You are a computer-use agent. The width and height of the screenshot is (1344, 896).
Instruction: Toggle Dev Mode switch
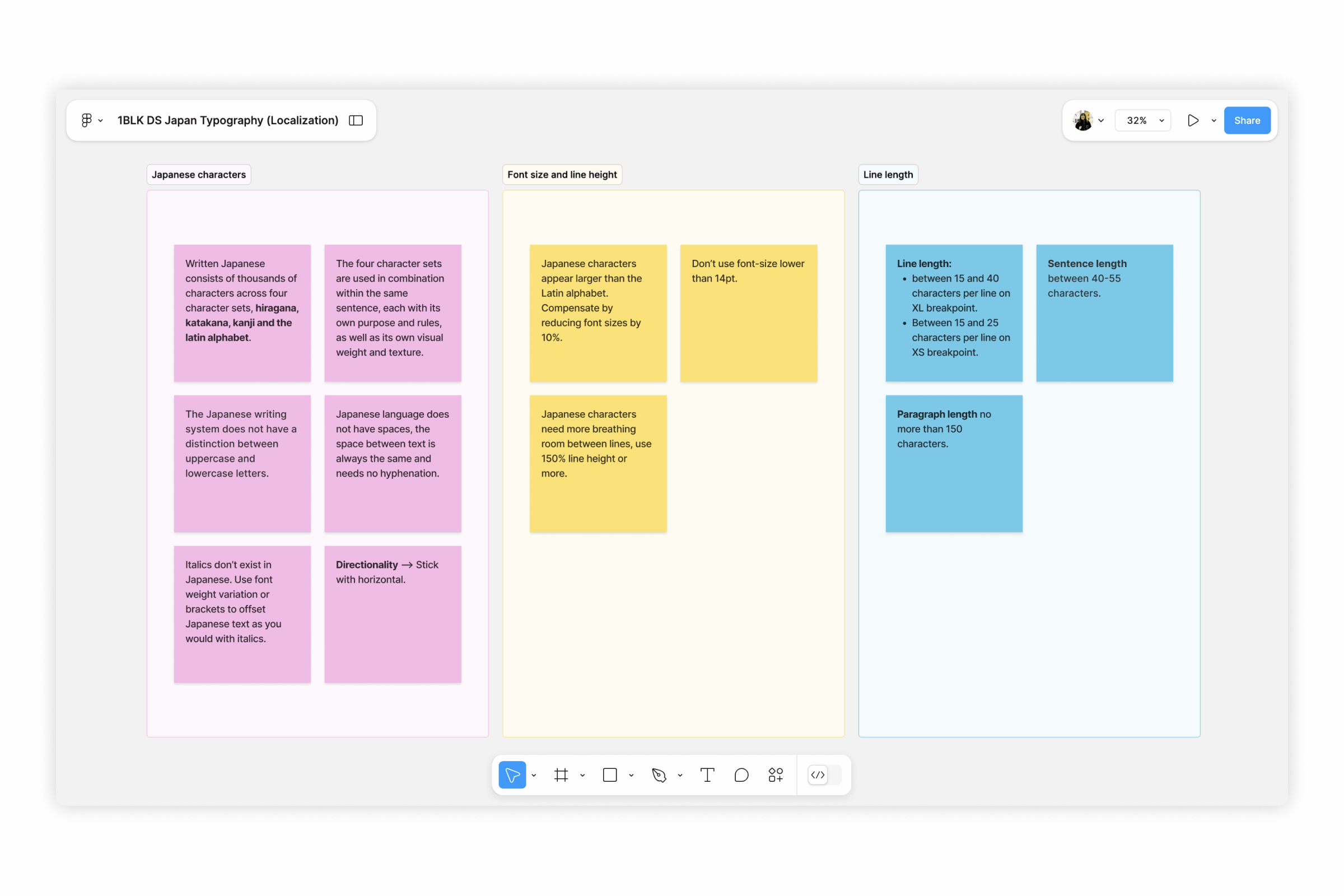(824, 775)
